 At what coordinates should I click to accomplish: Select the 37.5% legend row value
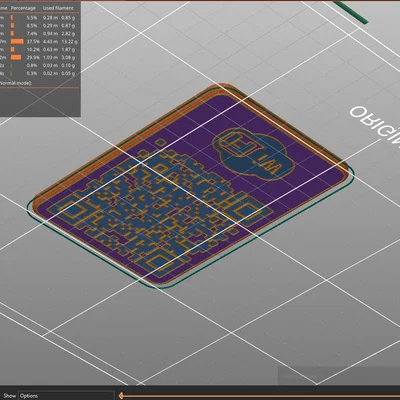point(33,42)
